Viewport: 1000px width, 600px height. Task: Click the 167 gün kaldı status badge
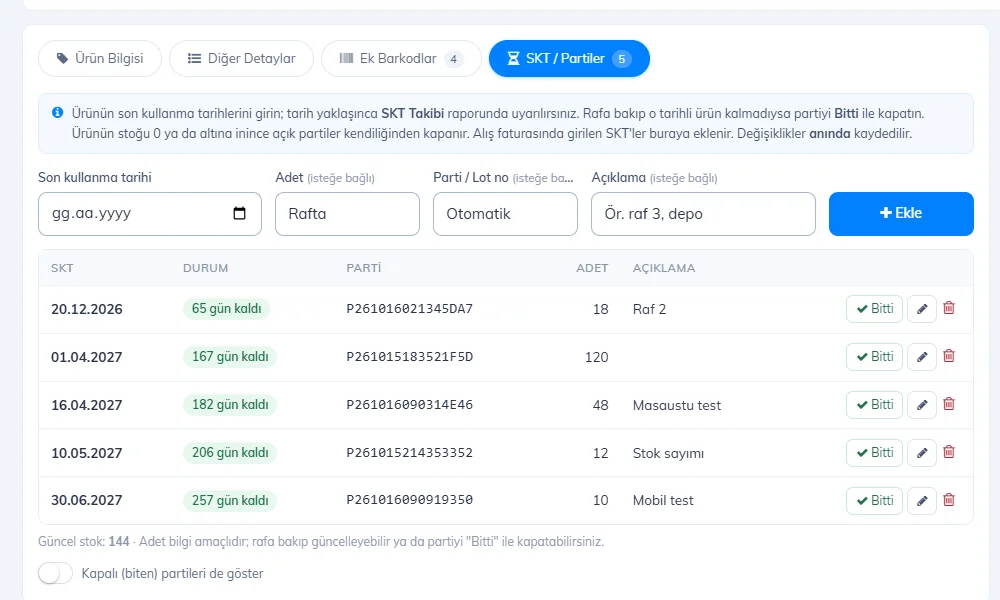click(x=230, y=356)
